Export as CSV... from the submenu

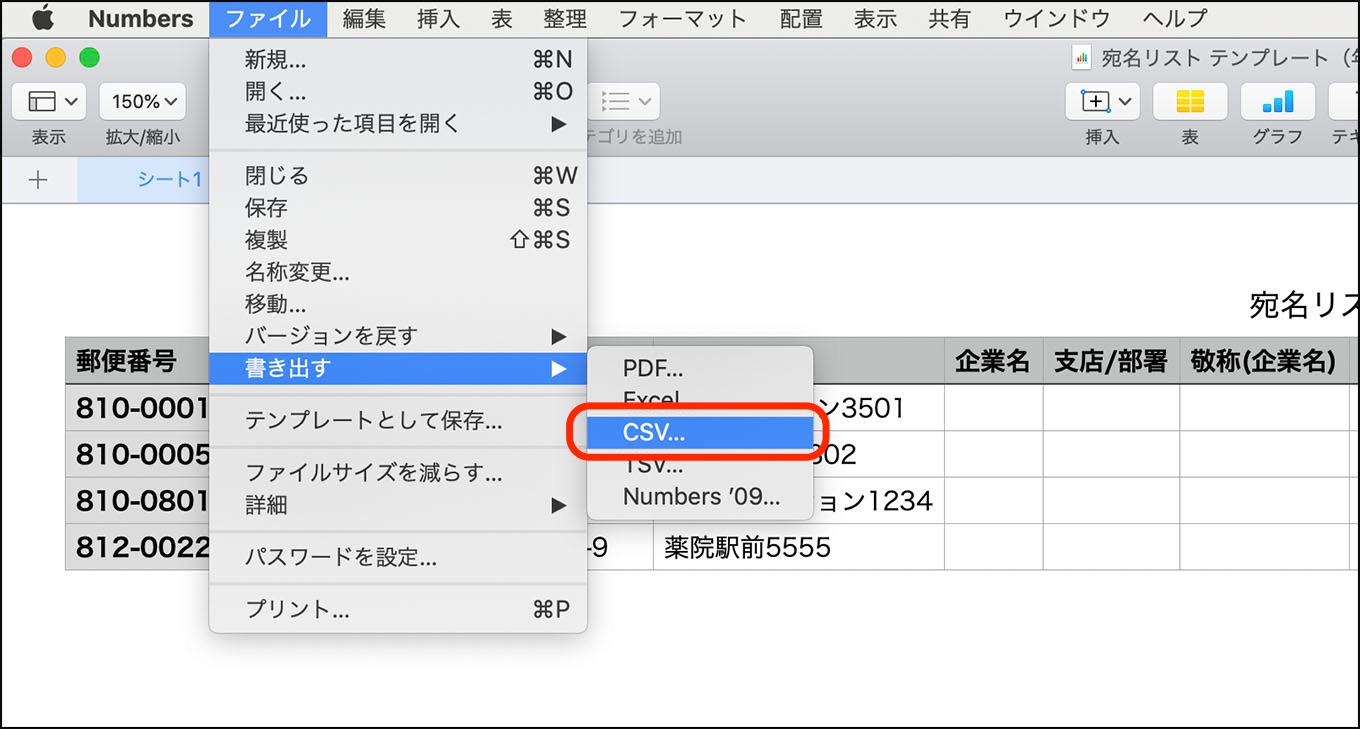coord(700,433)
